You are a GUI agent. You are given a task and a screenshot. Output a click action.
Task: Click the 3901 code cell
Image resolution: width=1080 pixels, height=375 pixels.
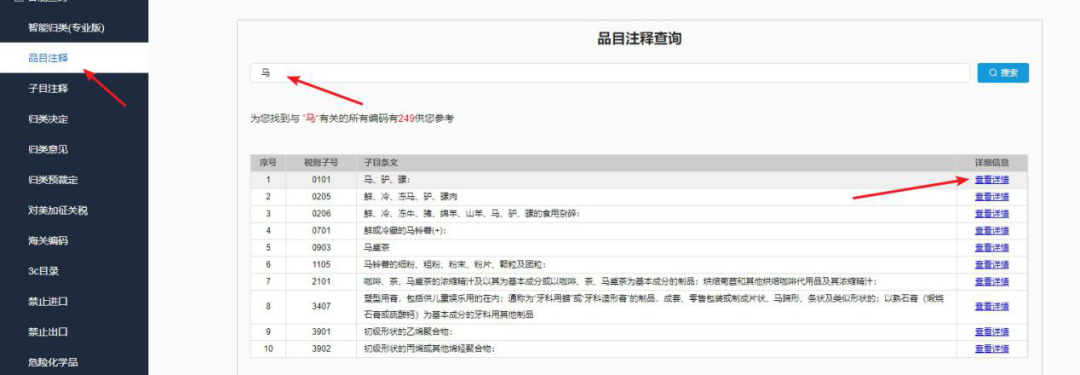click(321, 332)
